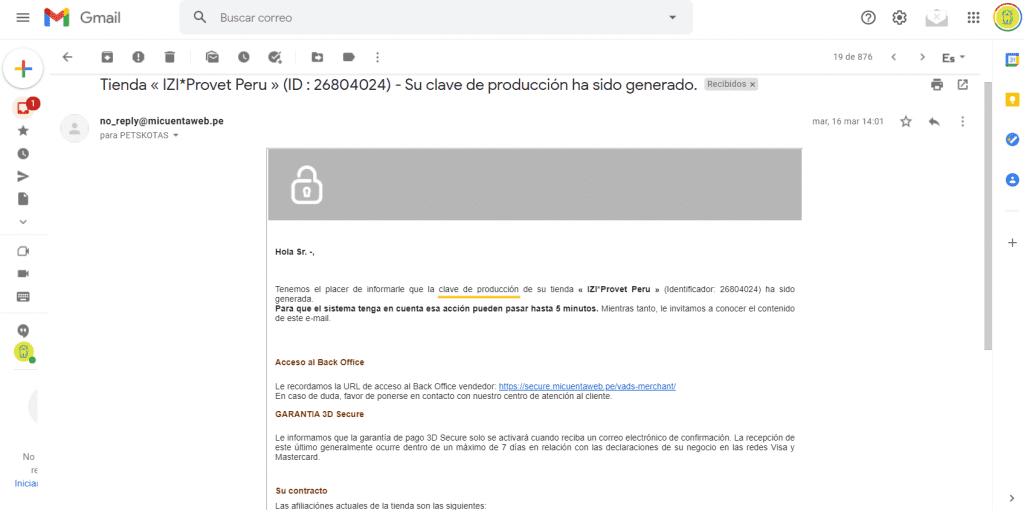Reply to no_reply@micuentaweb.pe with the arrow
This screenshot has height=510, width=1024.
(x=934, y=121)
